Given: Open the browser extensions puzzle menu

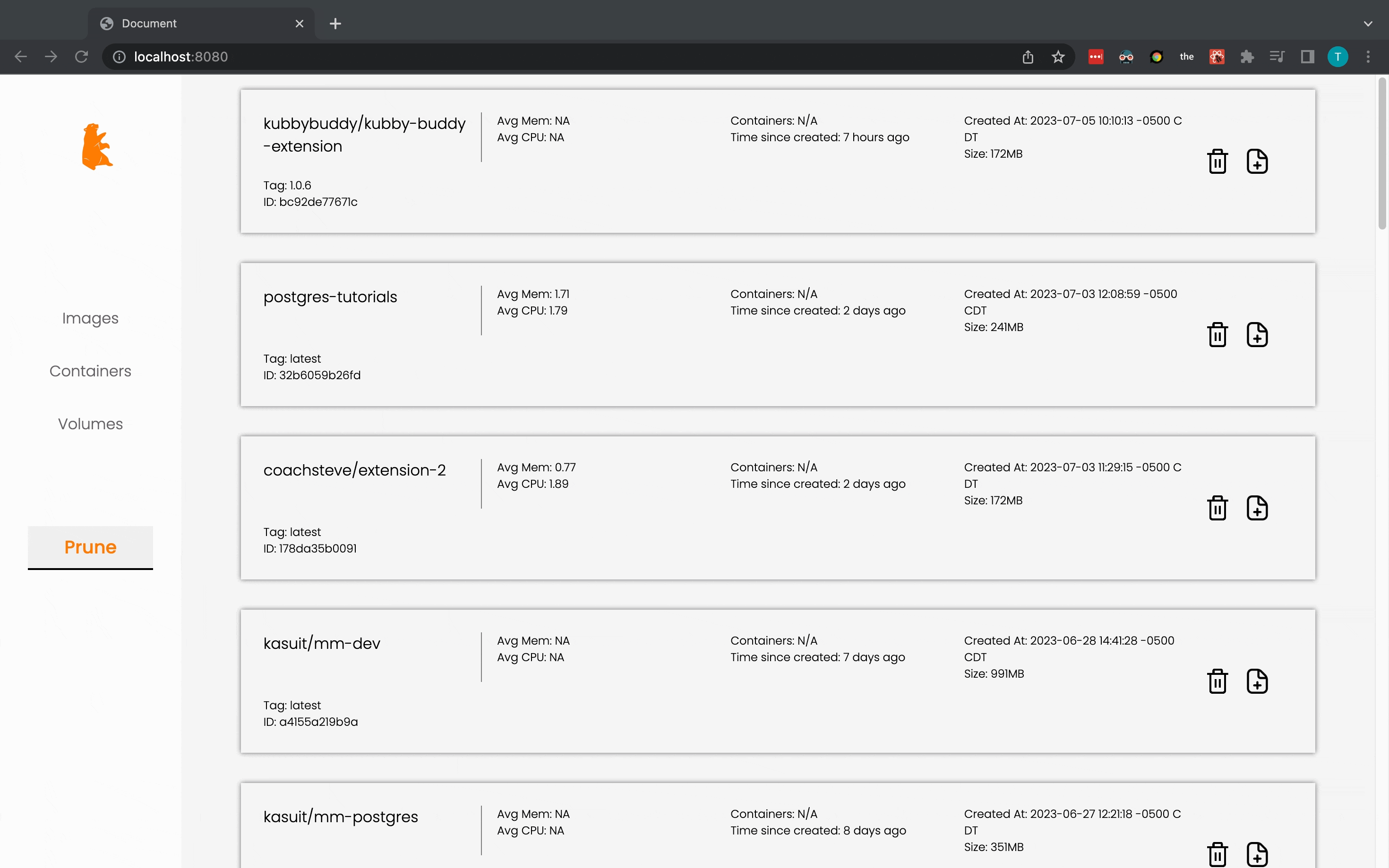Looking at the screenshot, I should 1247,56.
